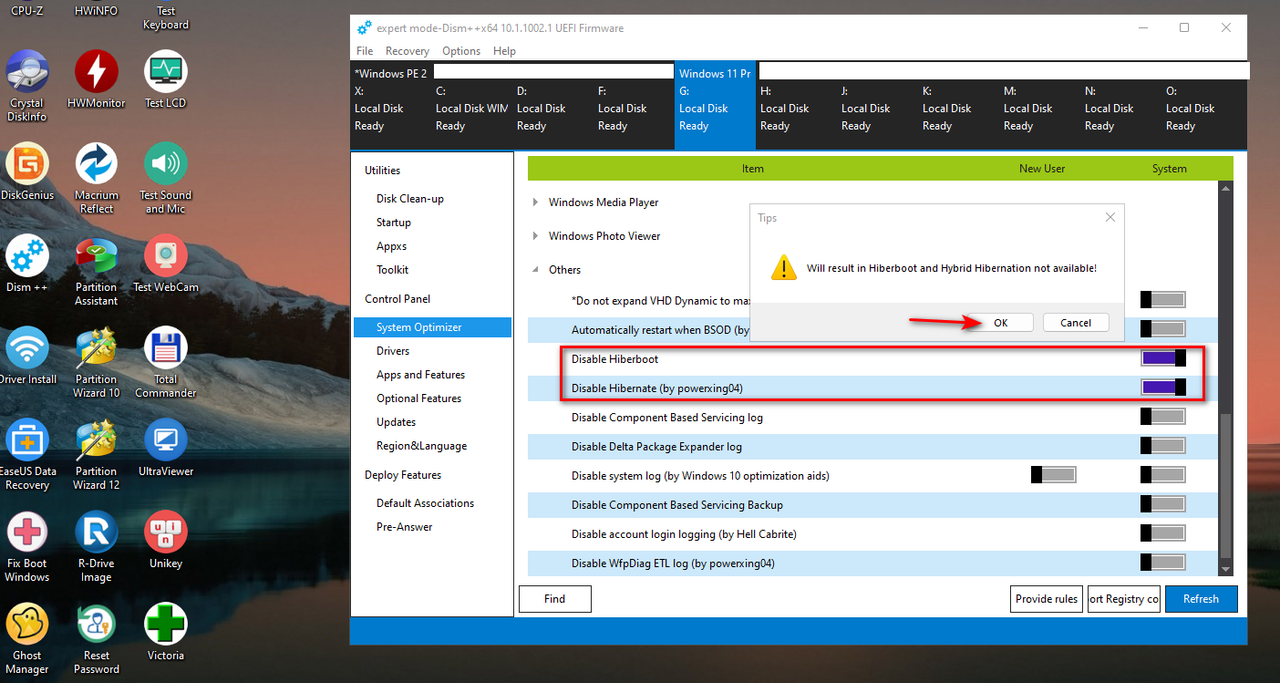Select Optional Features in sidebar
1280x683 pixels.
(x=419, y=398)
